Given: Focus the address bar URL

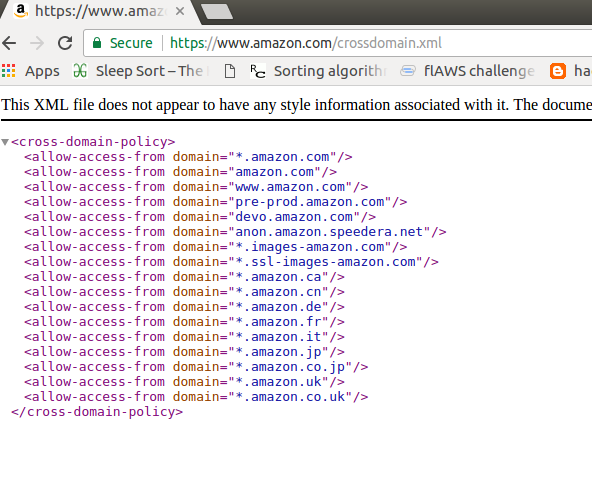Looking at the screenshot, I should [306, 43].
